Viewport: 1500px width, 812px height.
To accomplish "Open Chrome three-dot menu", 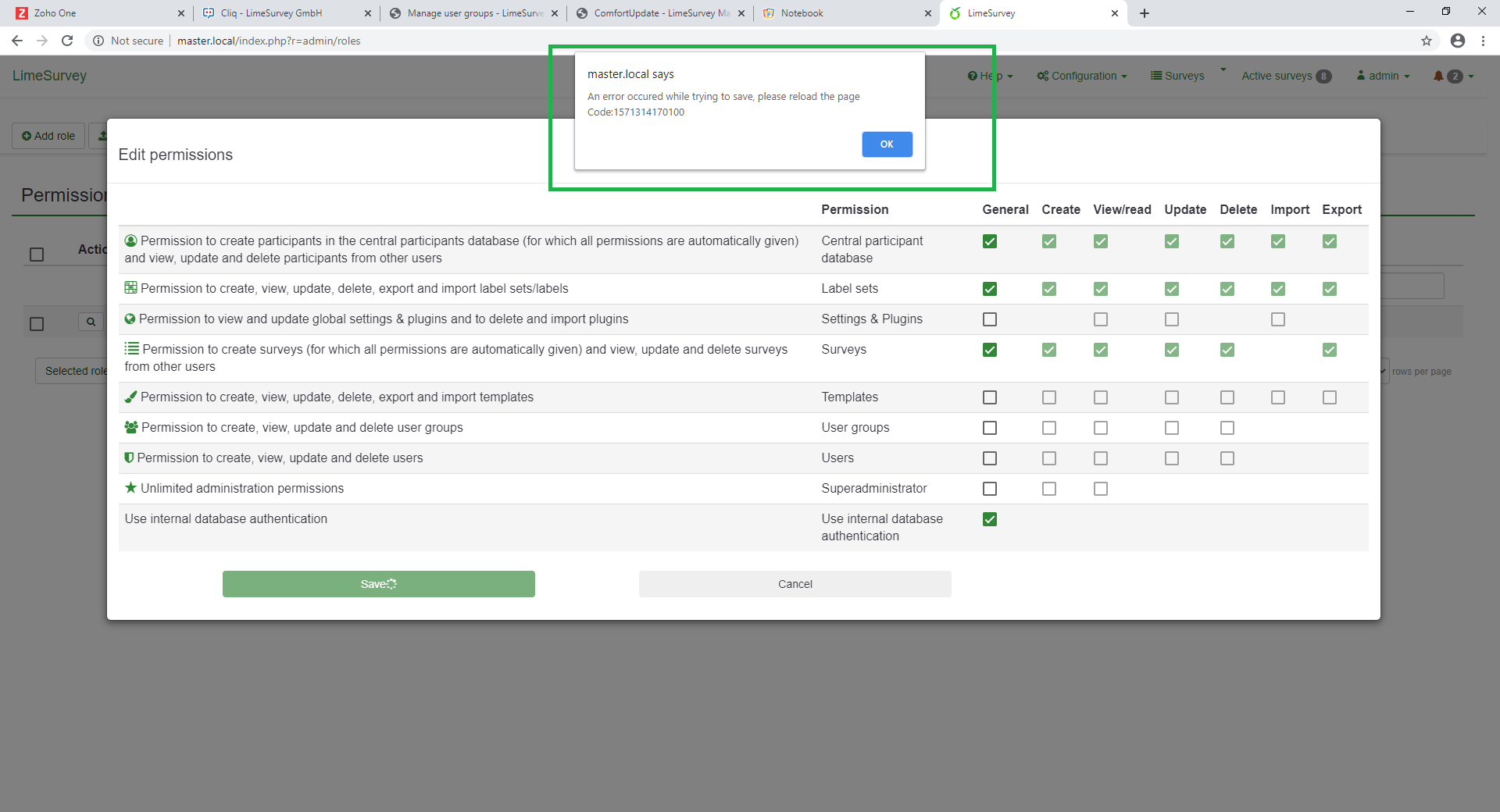I will [x=1483, y=41].
